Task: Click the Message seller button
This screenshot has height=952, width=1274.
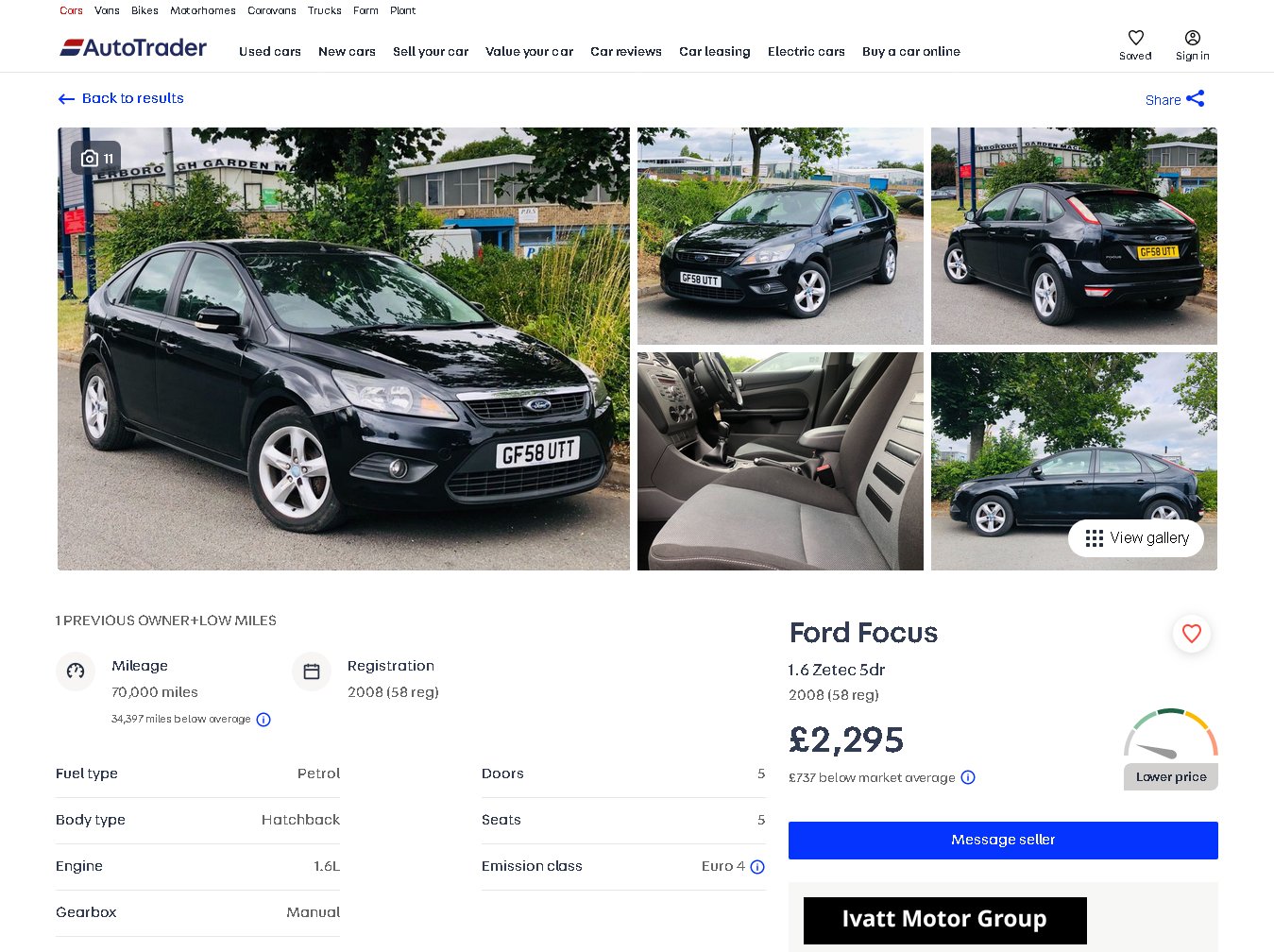Action: point(1003,841)
